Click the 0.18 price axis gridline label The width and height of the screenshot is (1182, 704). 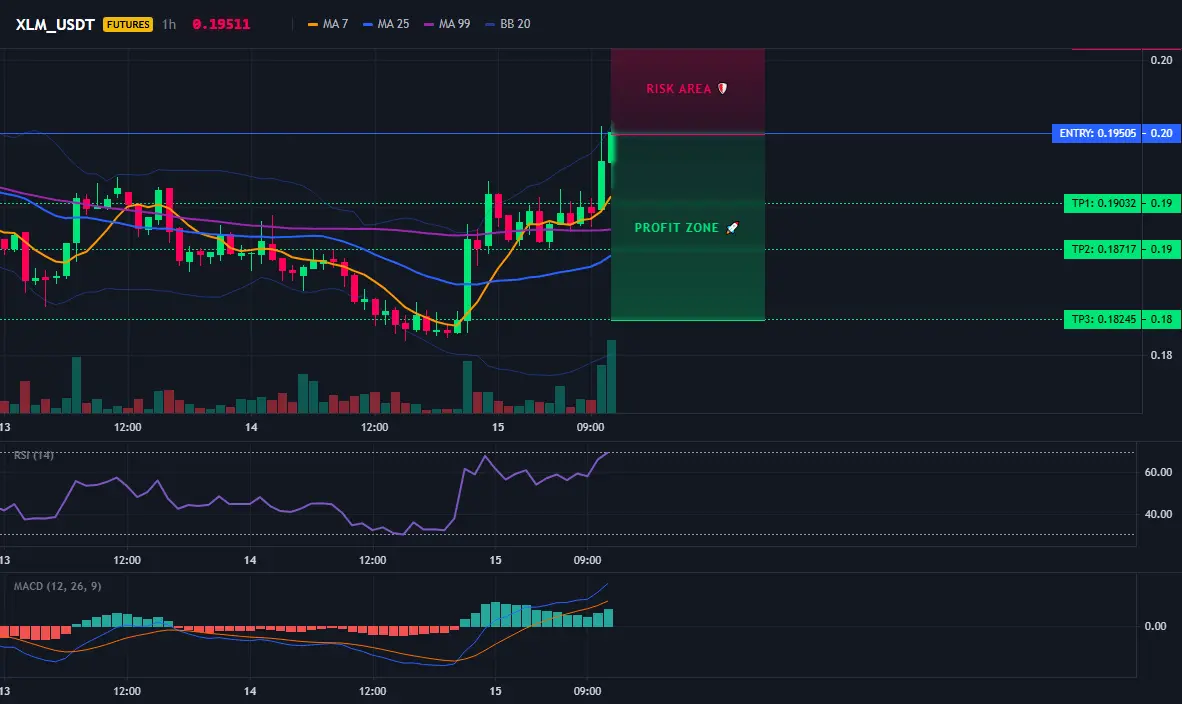1162,355
